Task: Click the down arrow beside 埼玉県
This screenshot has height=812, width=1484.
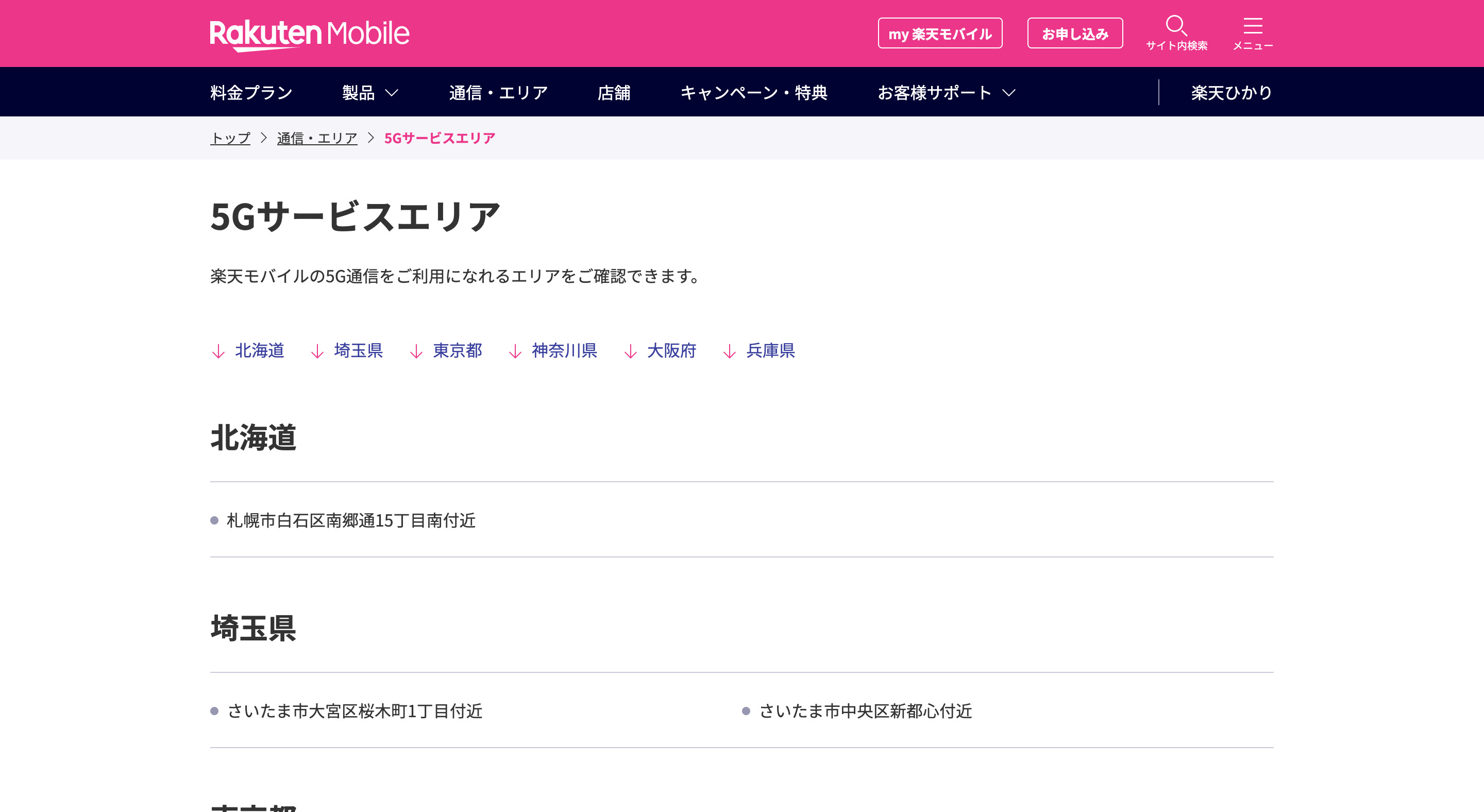Action: click(317, 351)
